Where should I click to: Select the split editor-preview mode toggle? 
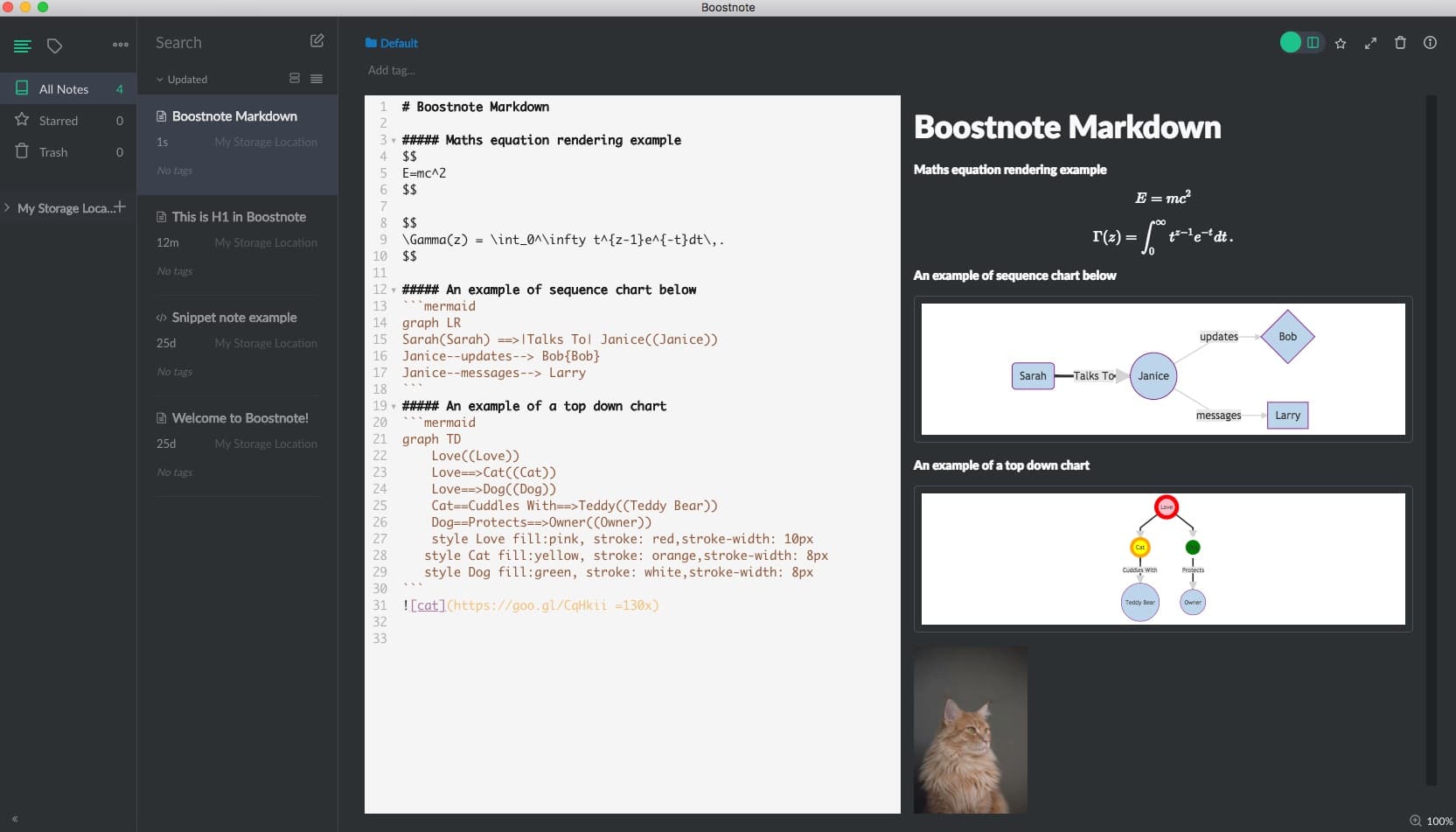point(1313,42)
